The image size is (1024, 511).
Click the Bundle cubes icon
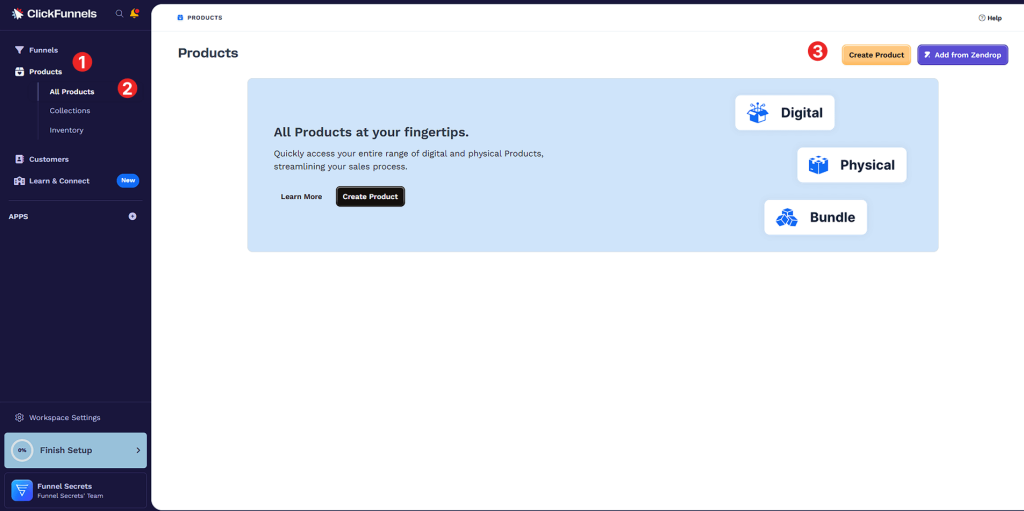coord(786,217)
